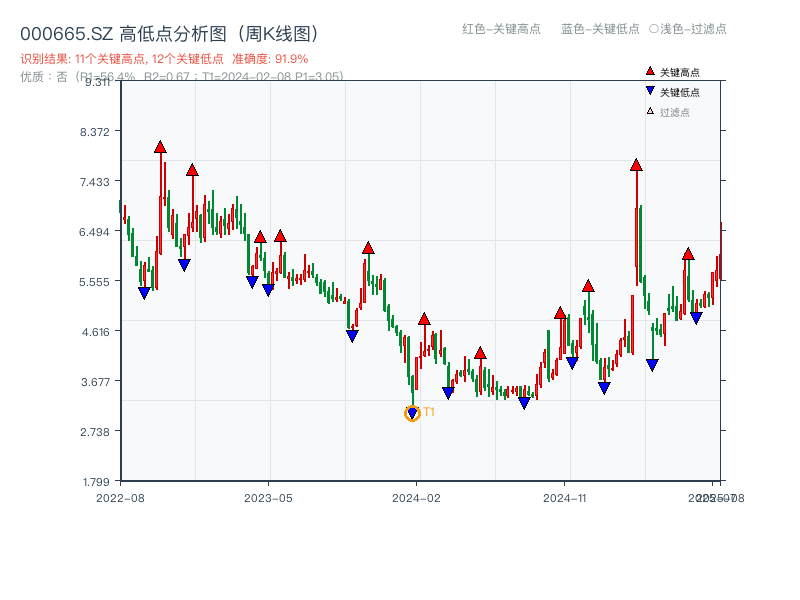Viewport: 800px width, 600px height.
Task: Select the blue 关键低点 triangle icon in legend
Action: coord(648,90)
